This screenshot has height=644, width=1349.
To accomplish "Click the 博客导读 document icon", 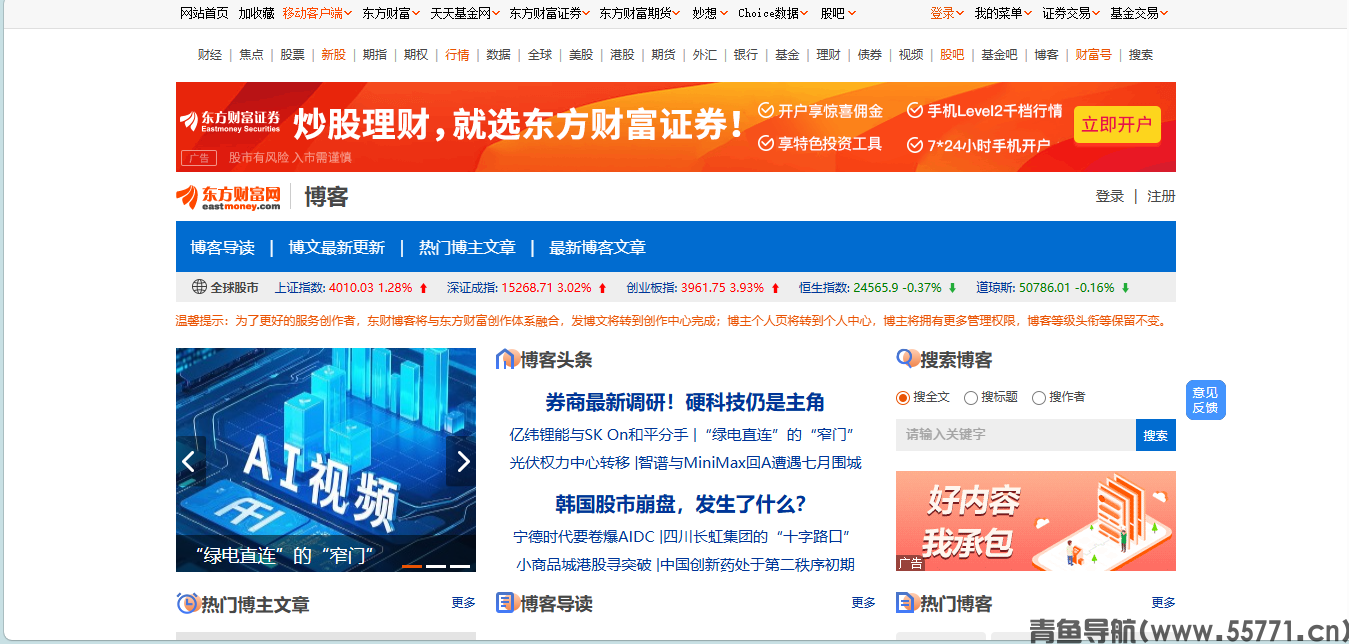I will point(506,603).
